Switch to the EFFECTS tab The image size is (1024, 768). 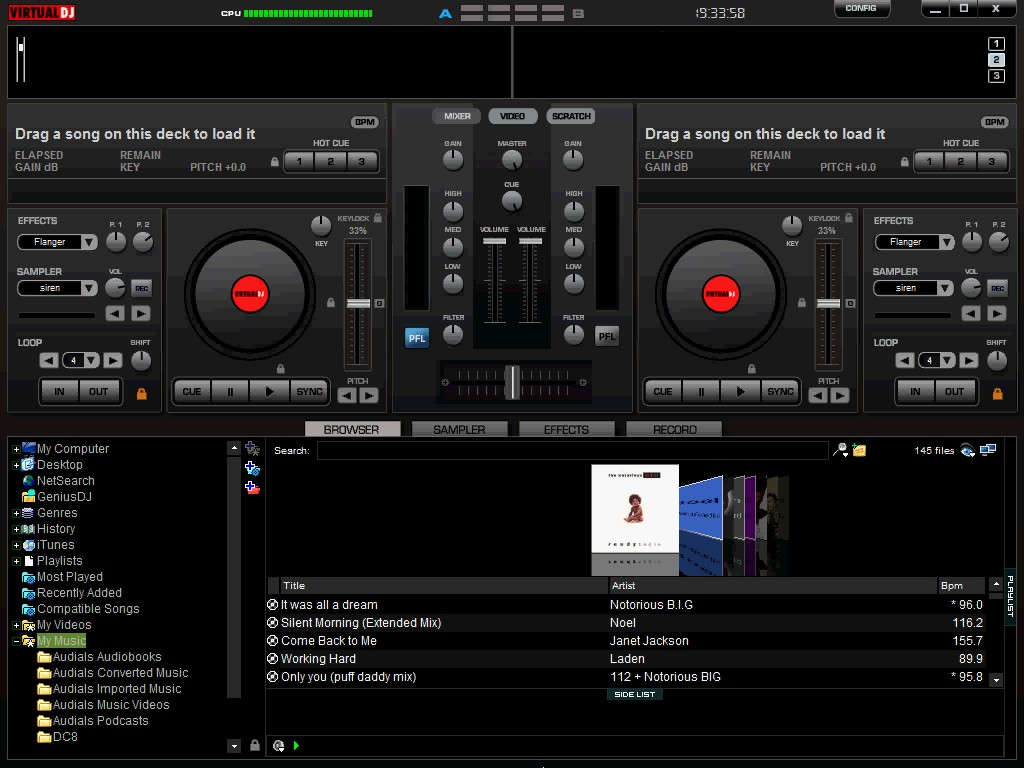pyautogui.click(x=566, y=429)
